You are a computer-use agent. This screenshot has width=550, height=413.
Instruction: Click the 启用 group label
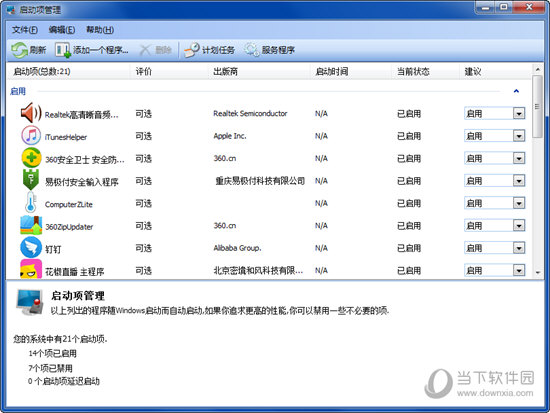pyautogui.click(x=18, y=91)
